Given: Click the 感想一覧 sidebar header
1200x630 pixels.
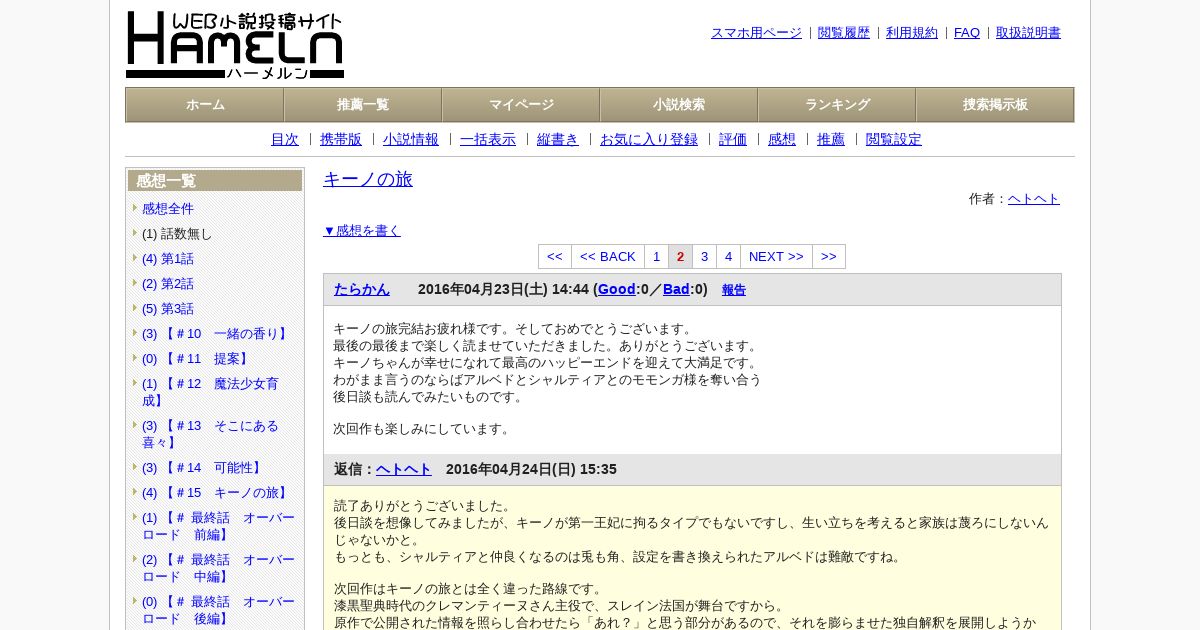Looking at the screenshot, I should click(x=215, y=180).
